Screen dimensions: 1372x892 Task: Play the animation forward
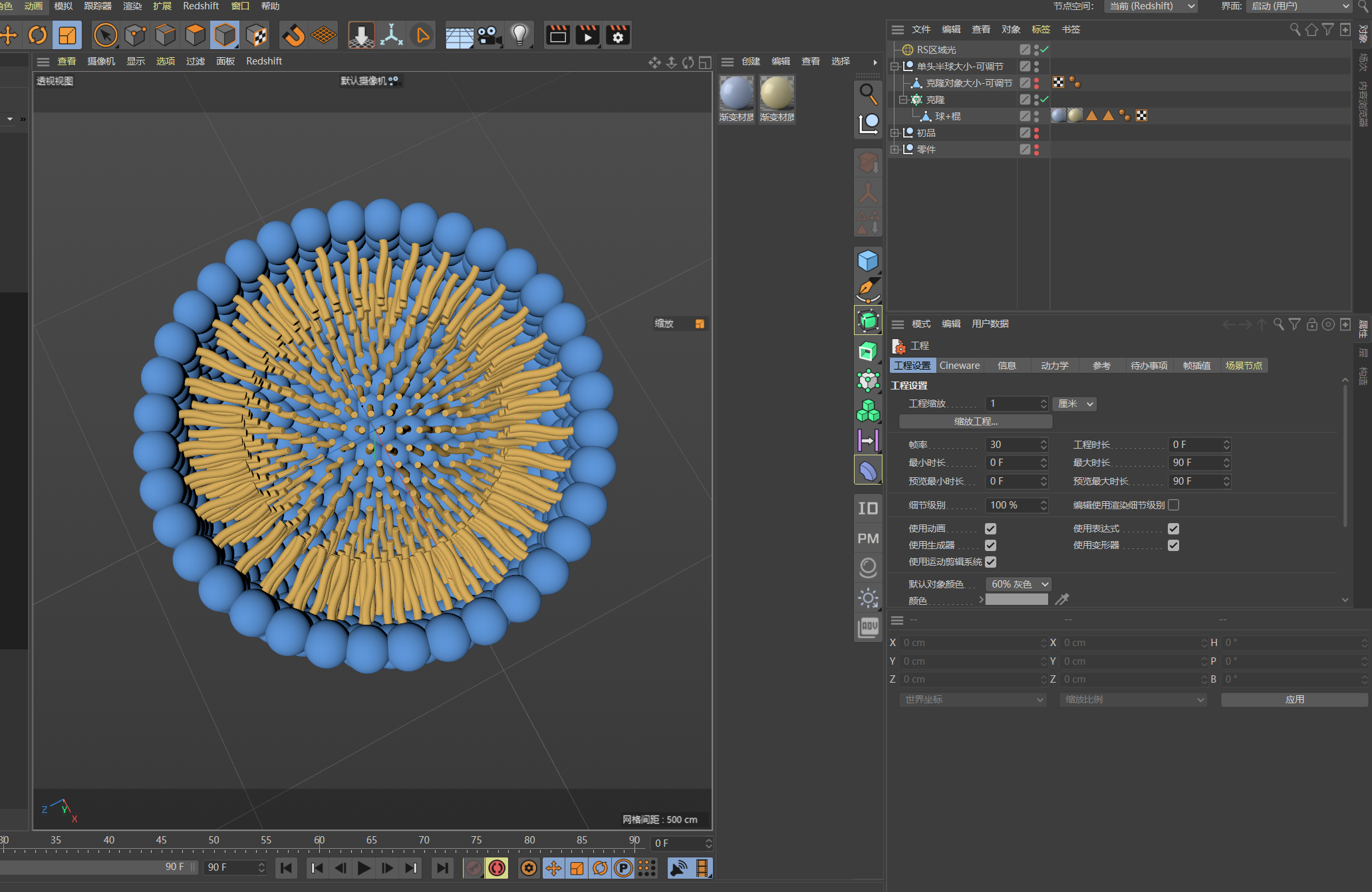point(364,868)
